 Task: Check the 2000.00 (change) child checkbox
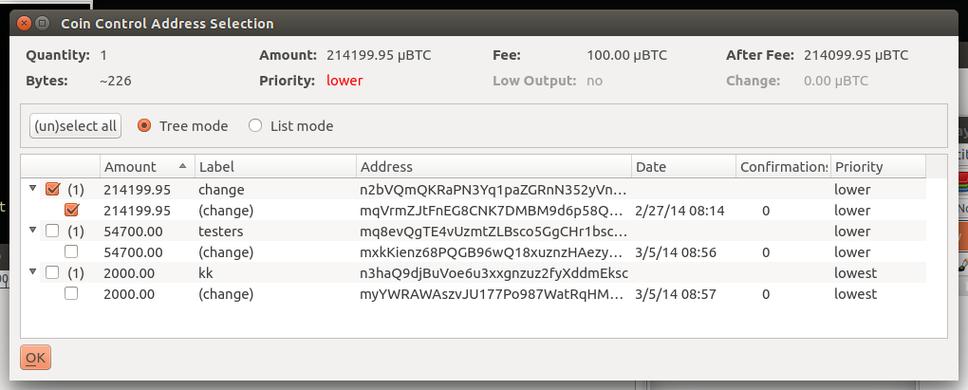point(72,294)
